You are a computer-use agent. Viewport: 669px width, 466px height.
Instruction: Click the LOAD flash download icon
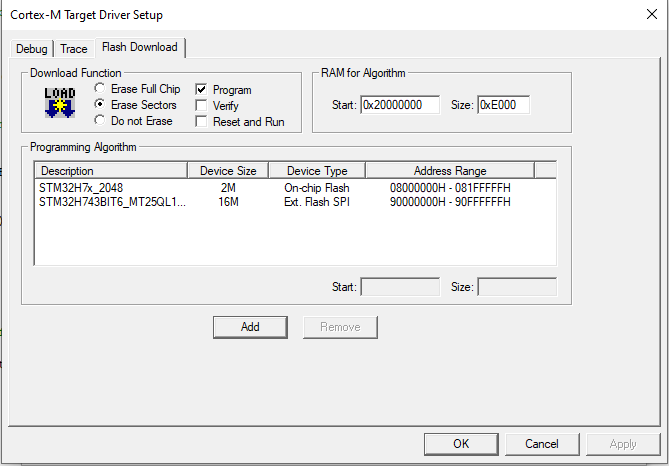(60, 103)
